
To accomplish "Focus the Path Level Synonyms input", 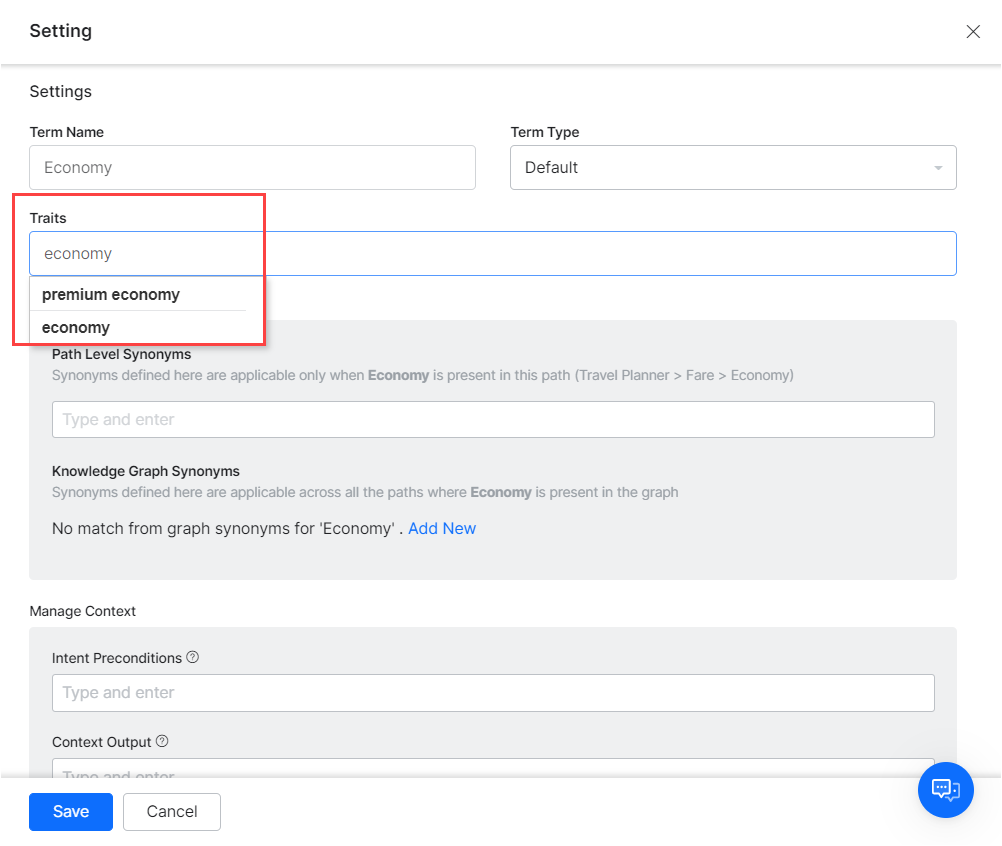I will [x=493, y=420].
